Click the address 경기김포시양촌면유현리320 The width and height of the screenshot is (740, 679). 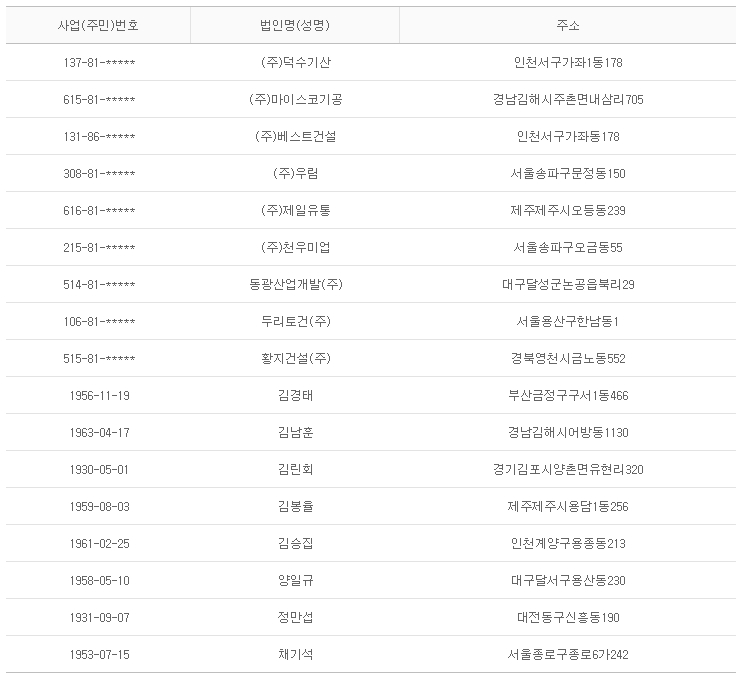tap(567, 470)
